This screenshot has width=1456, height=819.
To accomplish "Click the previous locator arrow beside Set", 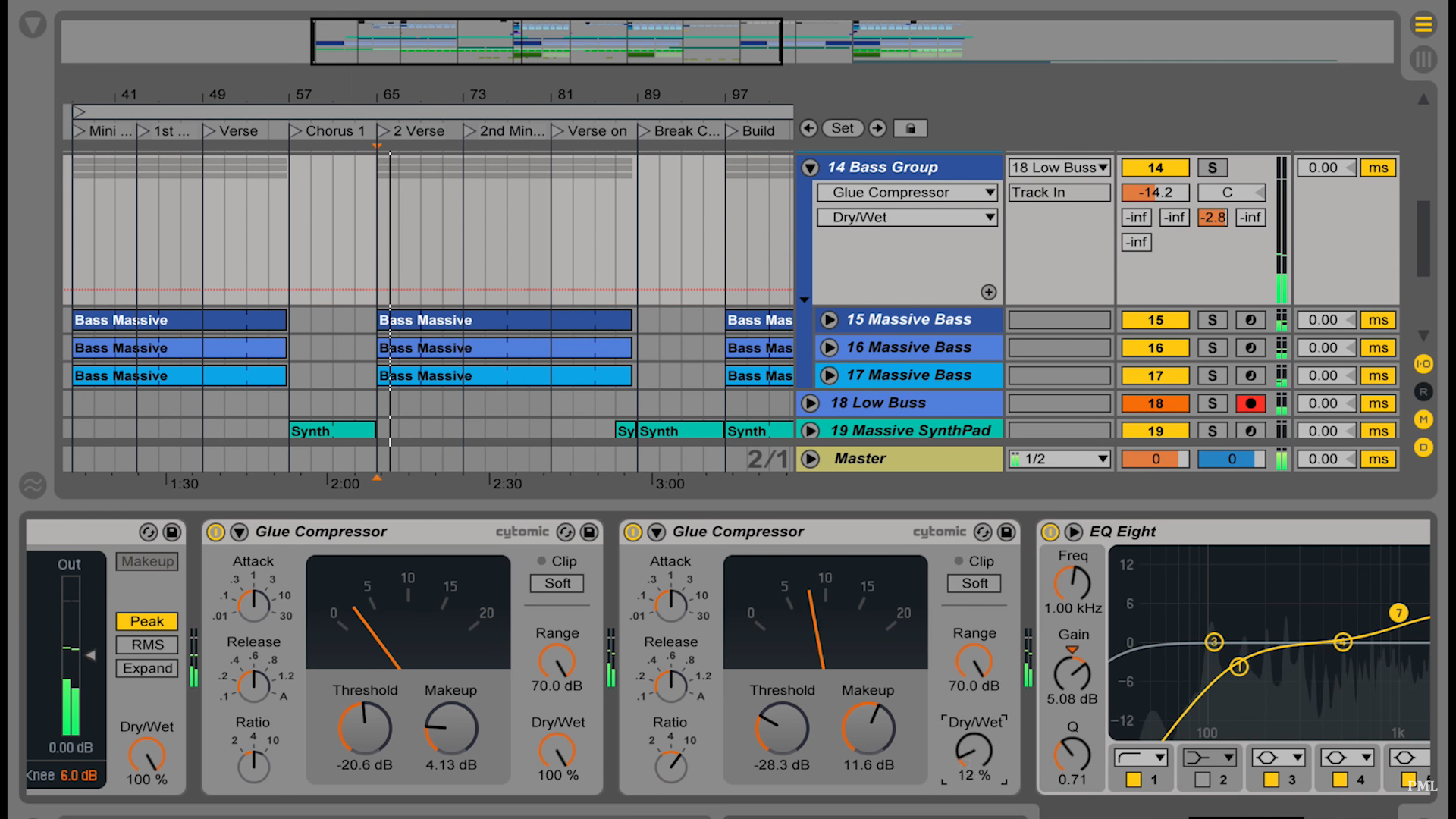I will [x=808, y=128].
